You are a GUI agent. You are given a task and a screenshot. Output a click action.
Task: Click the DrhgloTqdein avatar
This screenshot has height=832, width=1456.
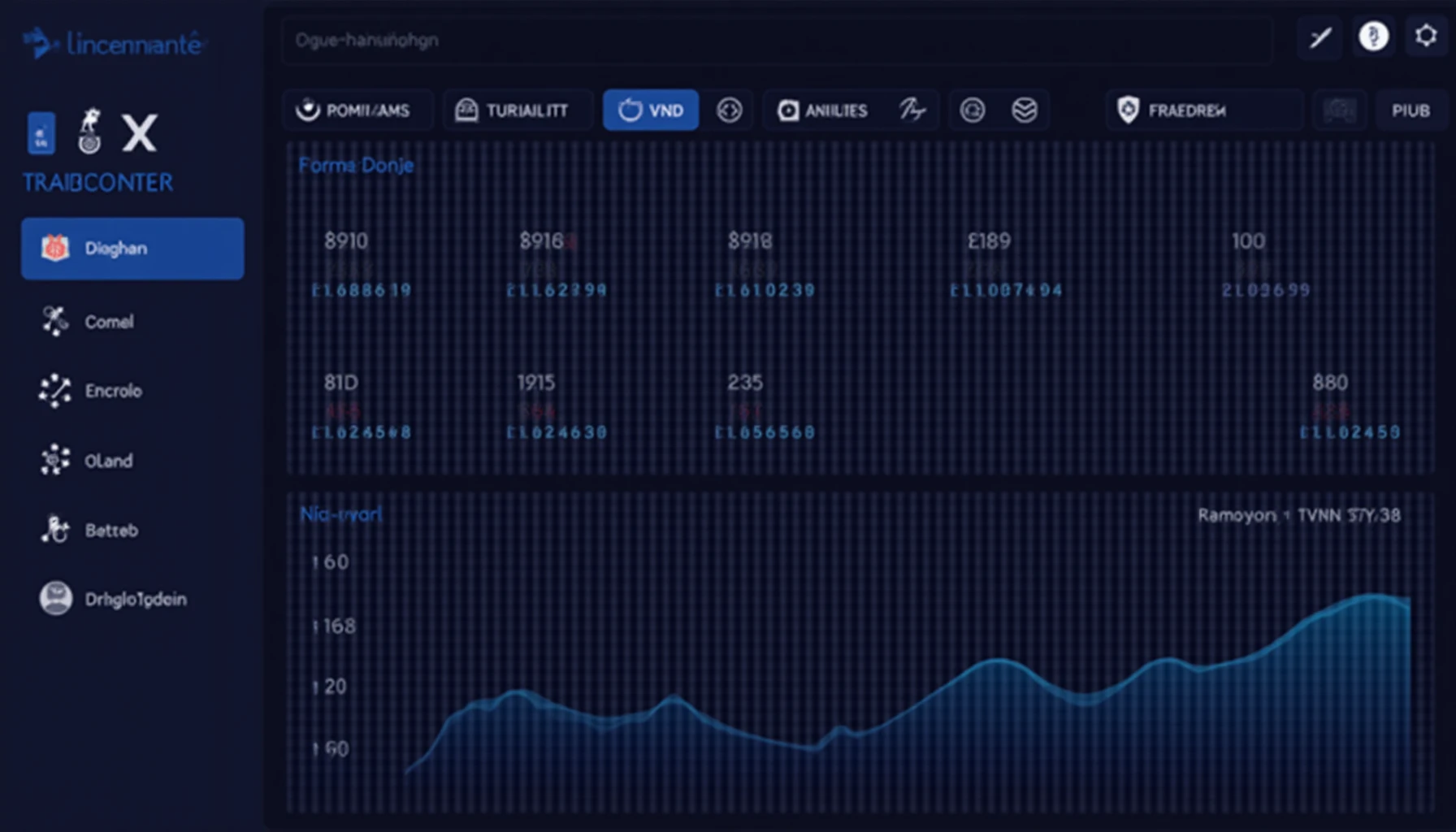point(56,599)
